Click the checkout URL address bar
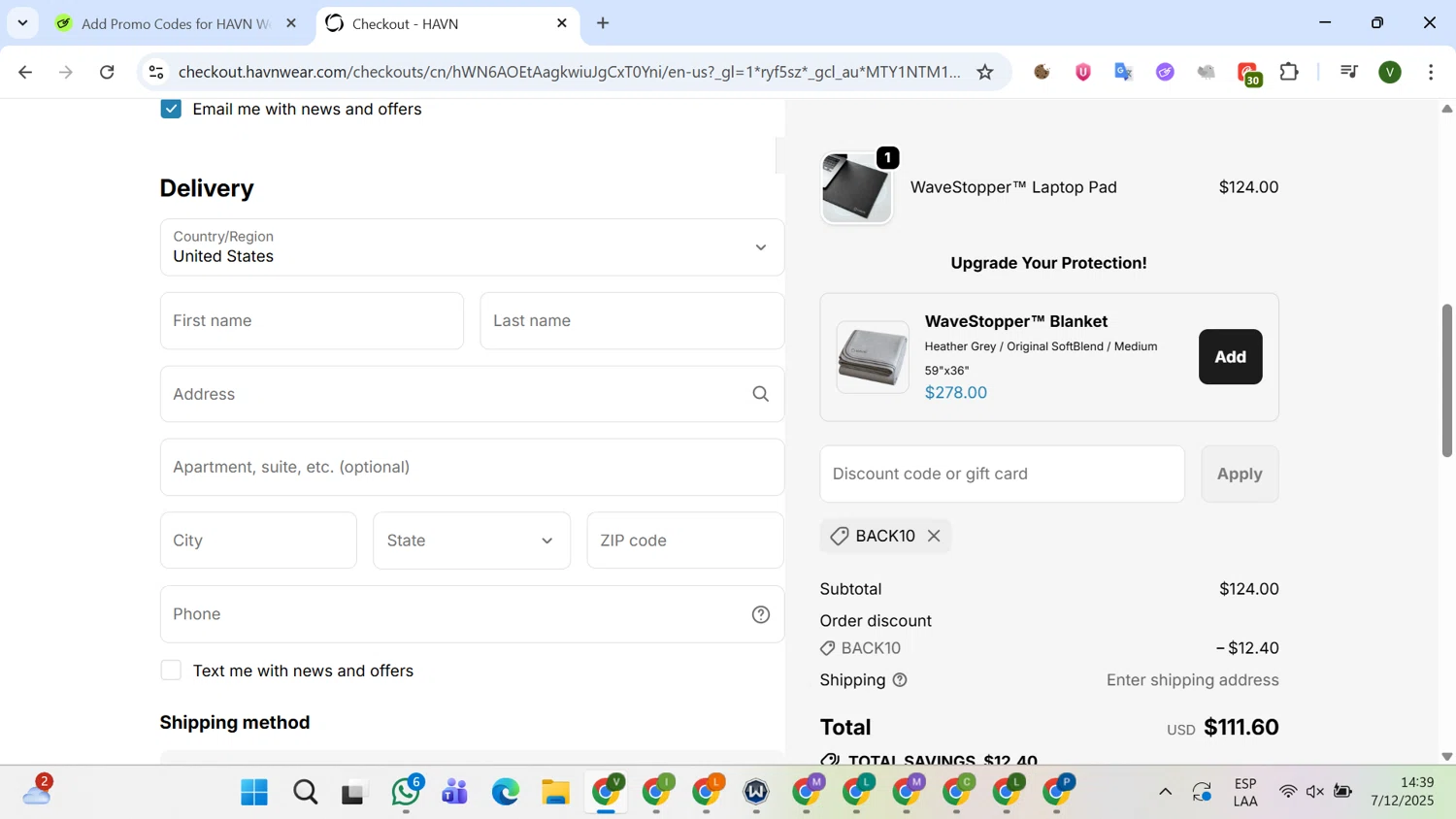 [x=570, y=72]
